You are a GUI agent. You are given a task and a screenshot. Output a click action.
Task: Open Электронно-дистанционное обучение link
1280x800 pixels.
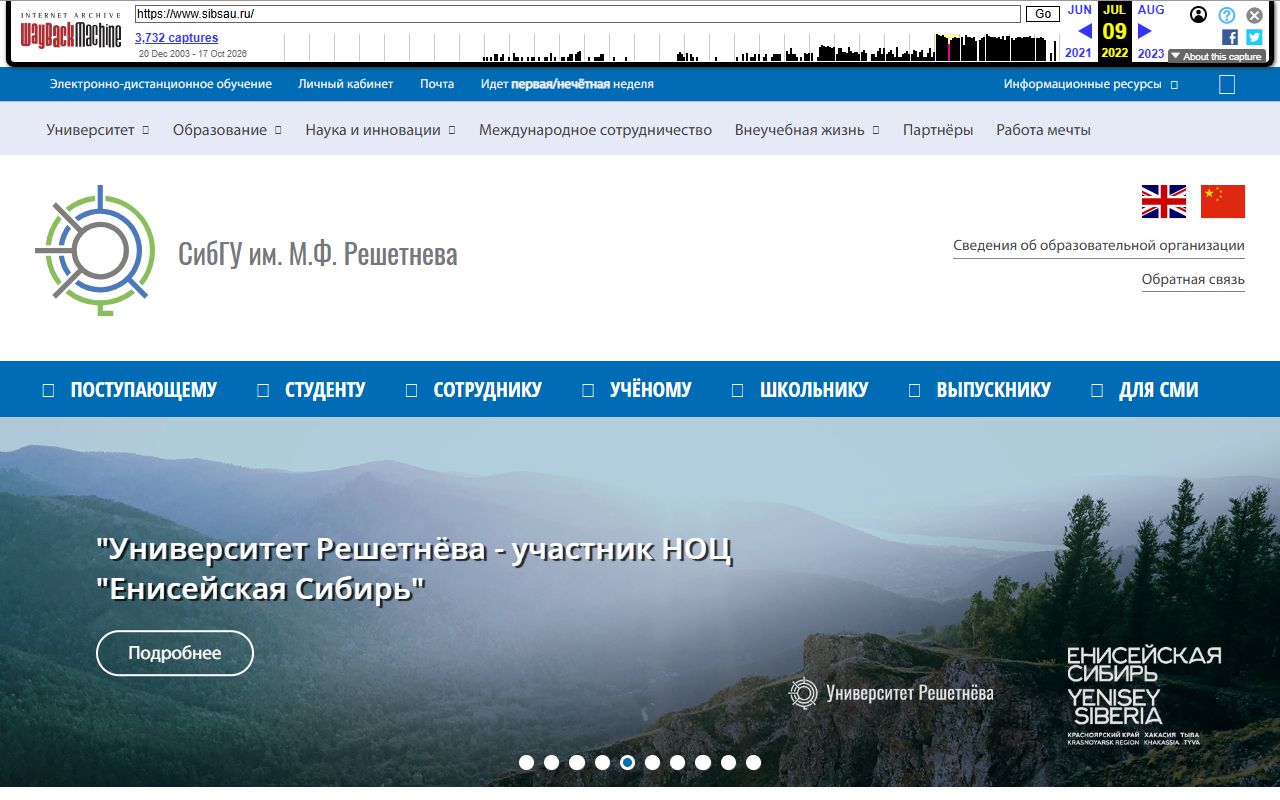click(x=161, y=84)
